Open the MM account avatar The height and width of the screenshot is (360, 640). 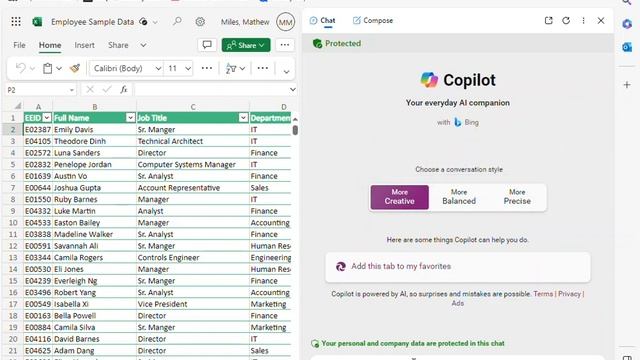pos(285,22)
